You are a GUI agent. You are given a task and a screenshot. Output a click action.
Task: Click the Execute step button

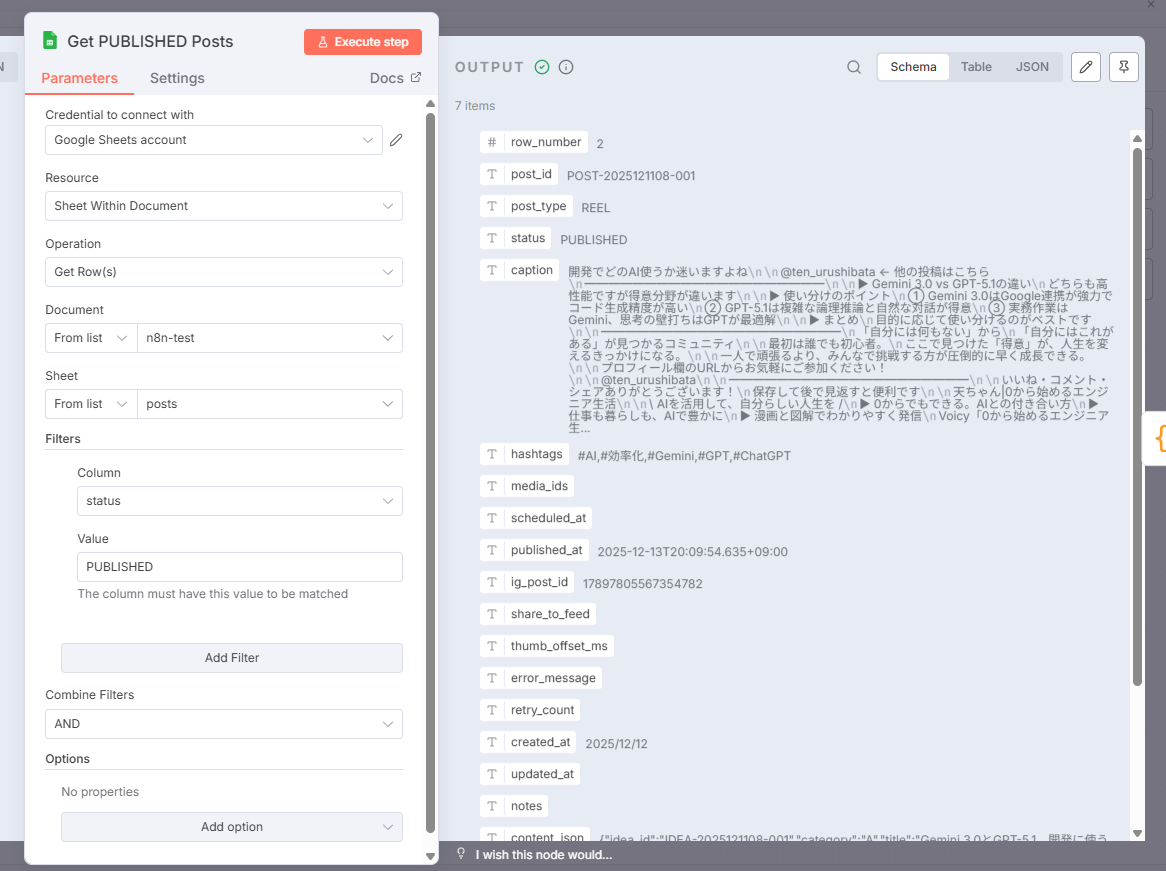[x=363, y=42]
